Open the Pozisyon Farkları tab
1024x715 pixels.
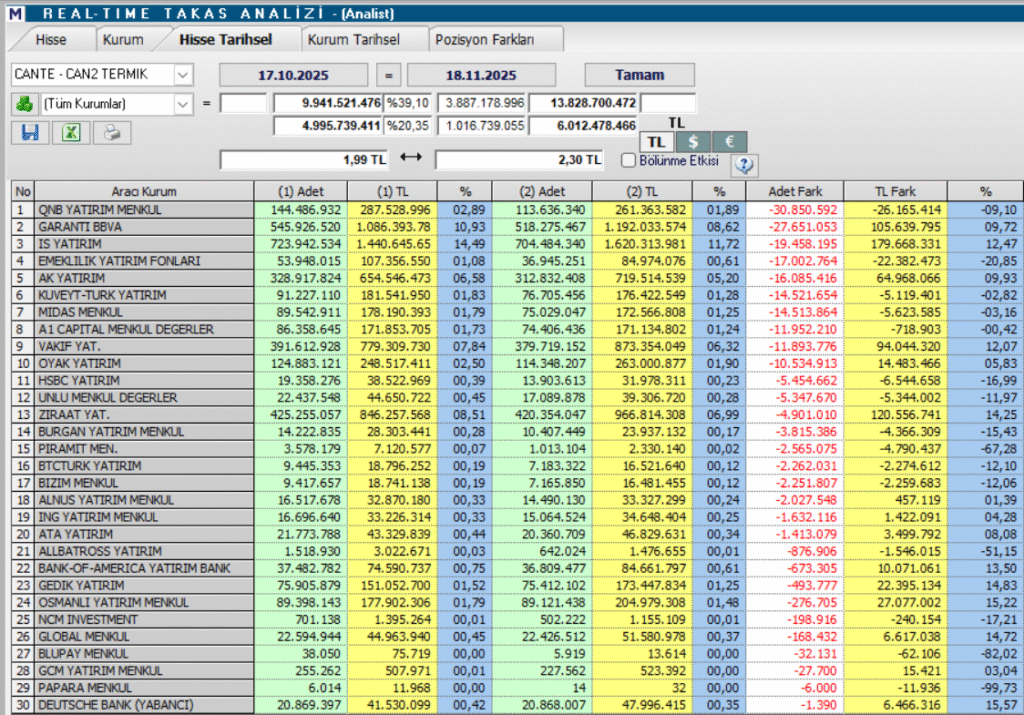point(485,40)
